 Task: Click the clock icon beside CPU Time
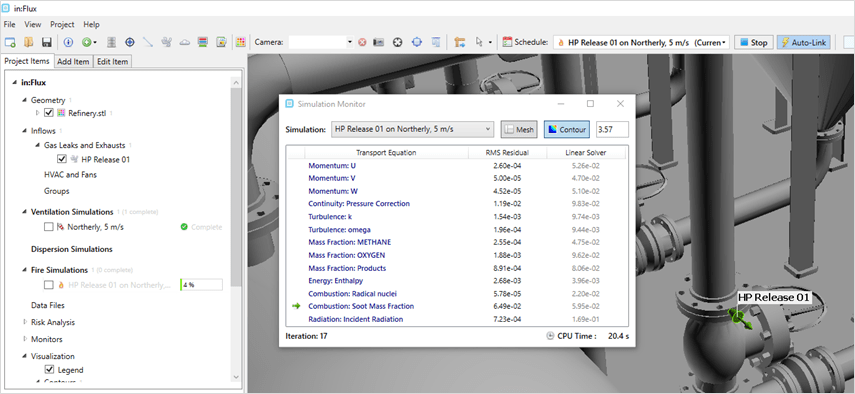(x=550, y=336)
